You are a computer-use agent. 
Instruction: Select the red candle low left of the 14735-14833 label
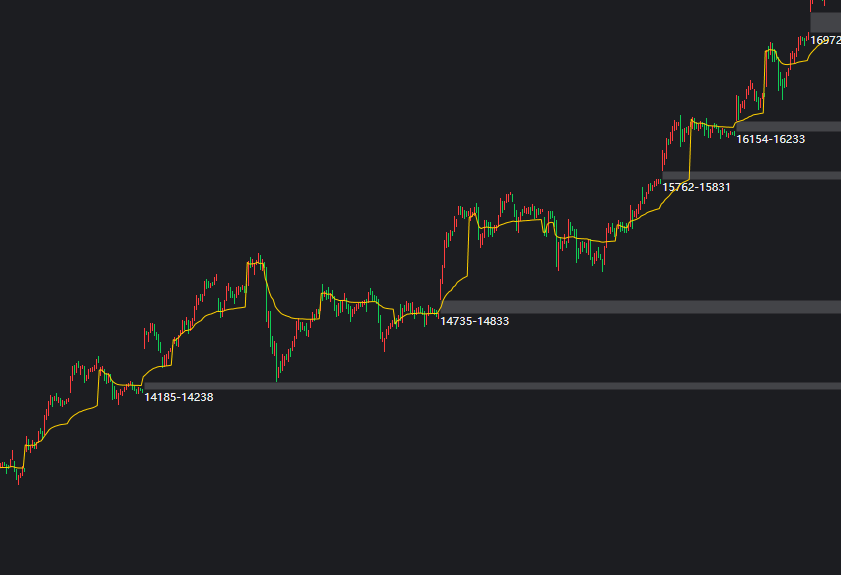click(384, 338)
